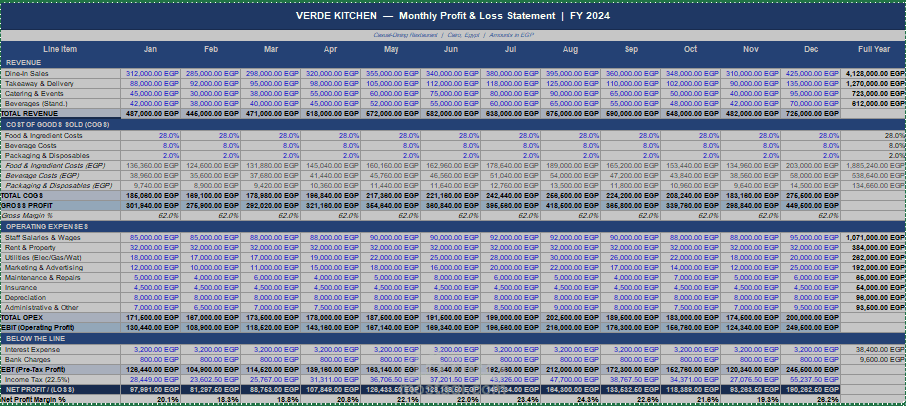Select Total COGS Jul value 242,440.00 EGP
The image size is (906, 406).
[511, 196]
